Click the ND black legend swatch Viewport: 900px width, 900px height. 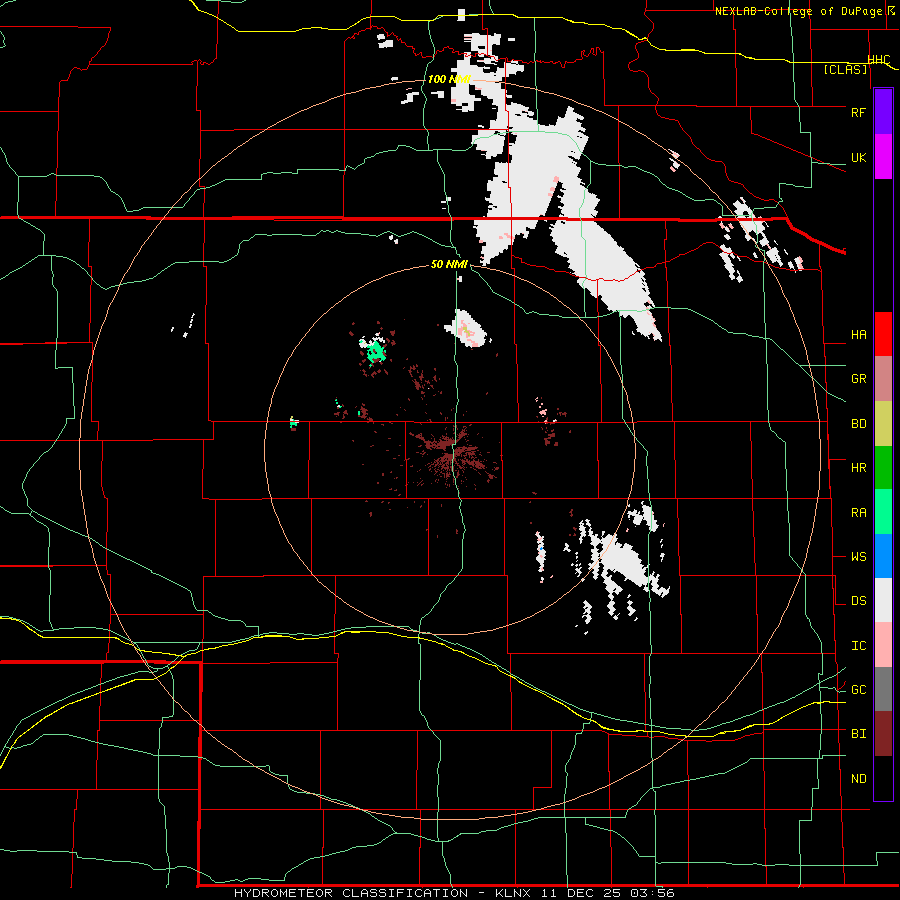click(x=883, y=778)
